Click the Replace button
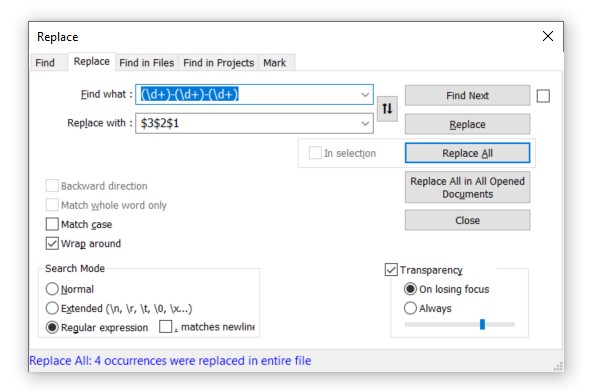 click(467, 124)
